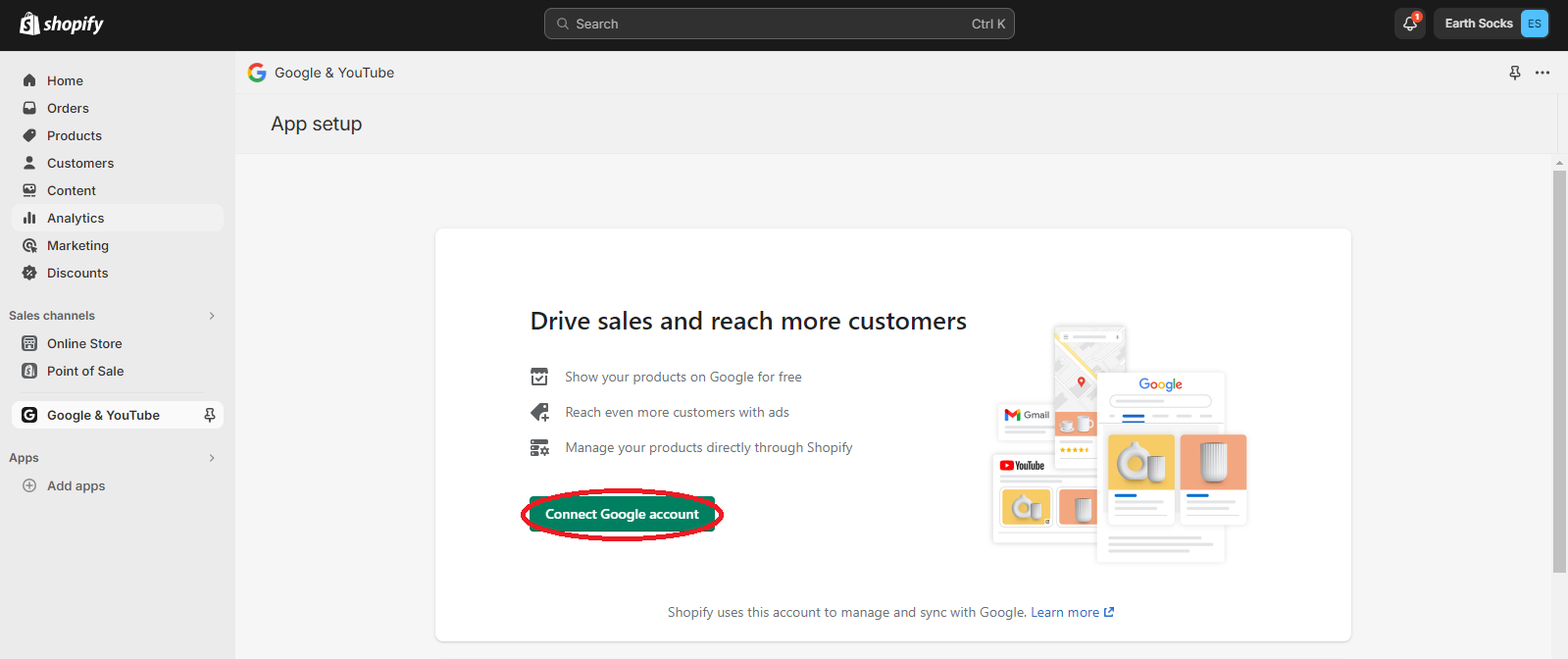Open Analytics menu item
Image resolution: width=1568 pixels, height=659 pixels.
(x=118, y=218)
